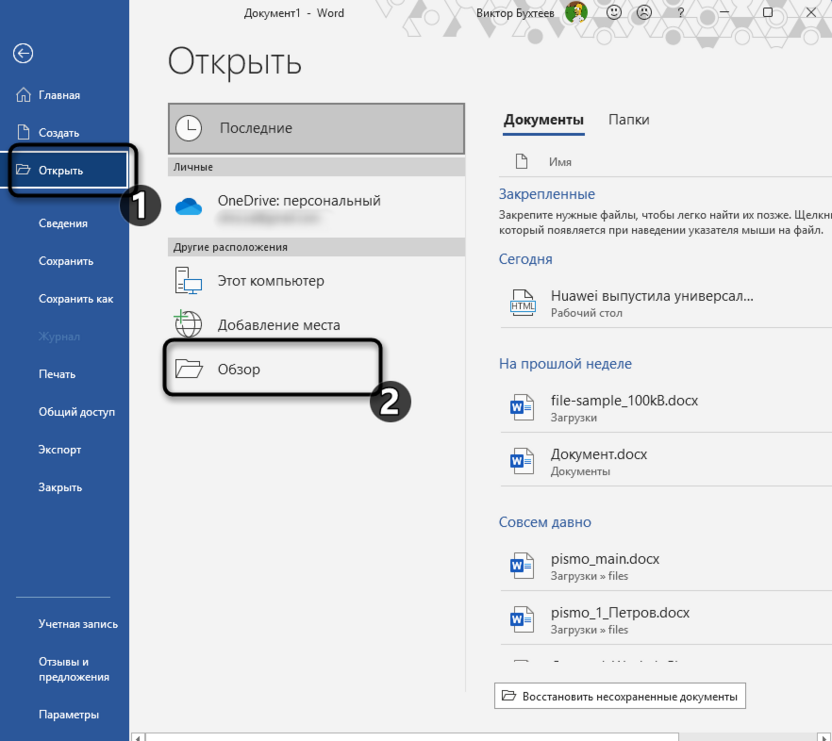Viewport: 832px width, 741px height.
Task: Select OneDrive: персональный location
Action: (316, 207)
